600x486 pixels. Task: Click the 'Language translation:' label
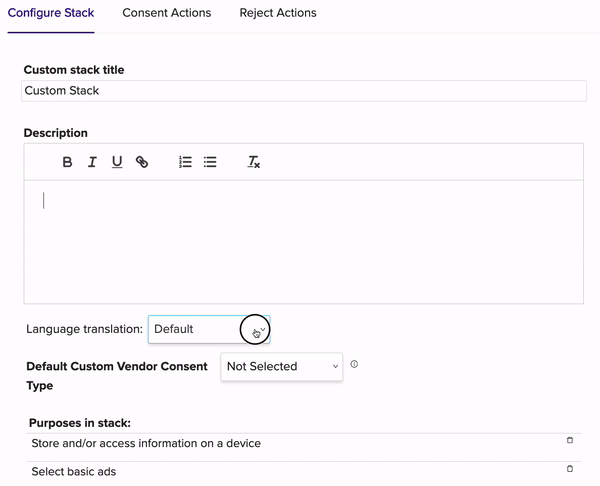coord(85,329)
